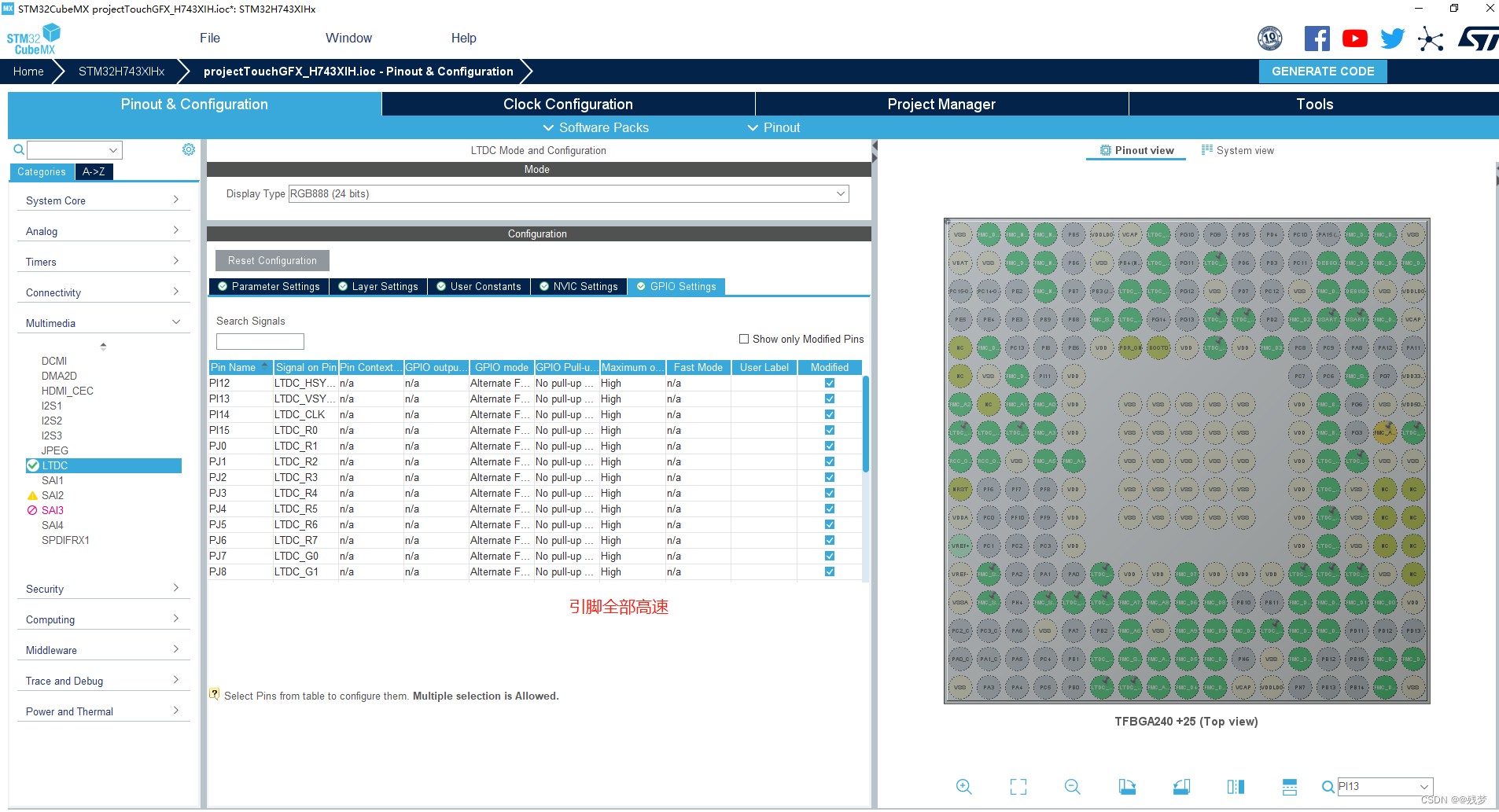1499x812 pixels.
Task: Open the Display Type dropdown
Action: 569,194
